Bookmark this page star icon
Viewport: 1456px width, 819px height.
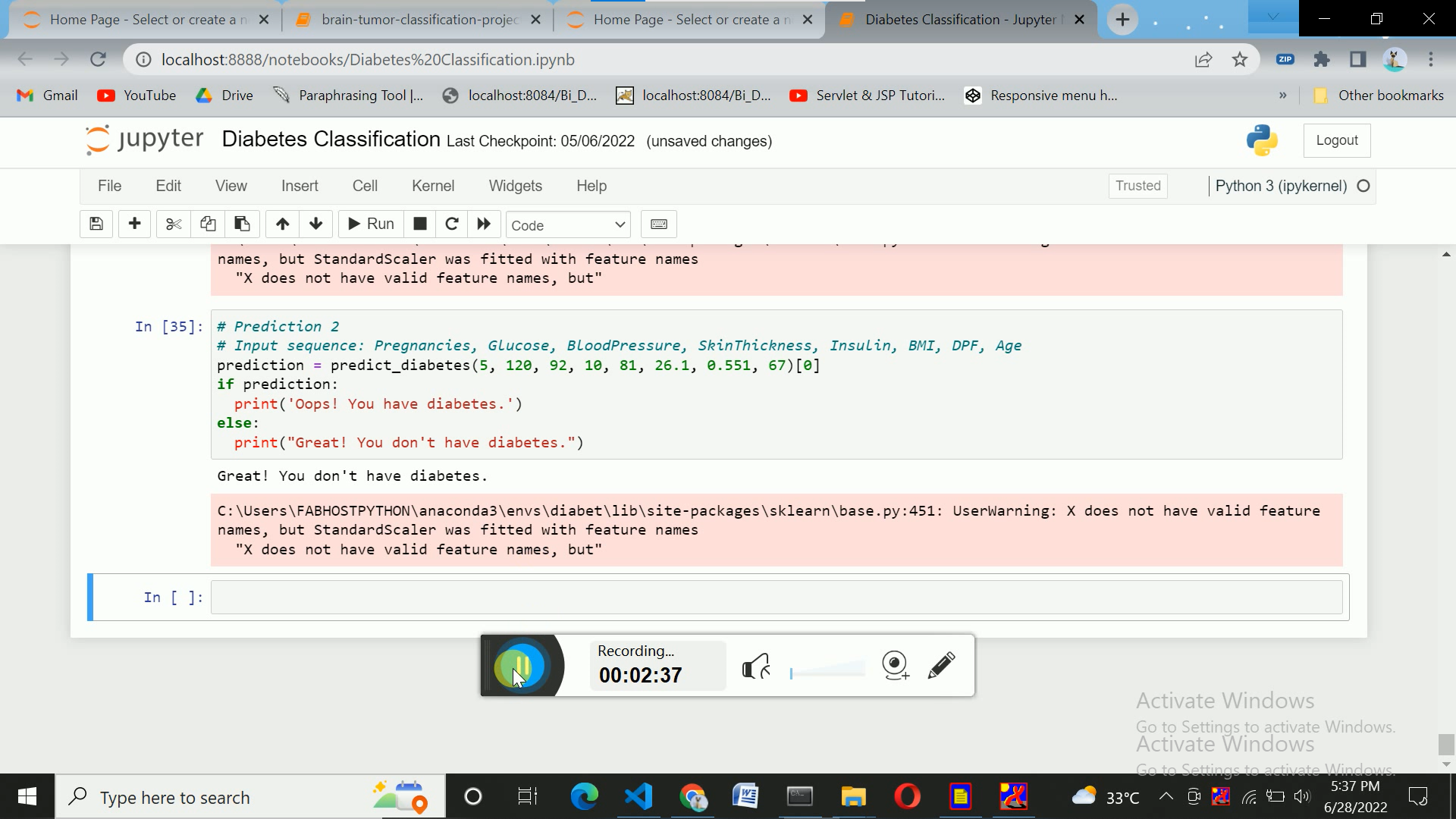1240,59
